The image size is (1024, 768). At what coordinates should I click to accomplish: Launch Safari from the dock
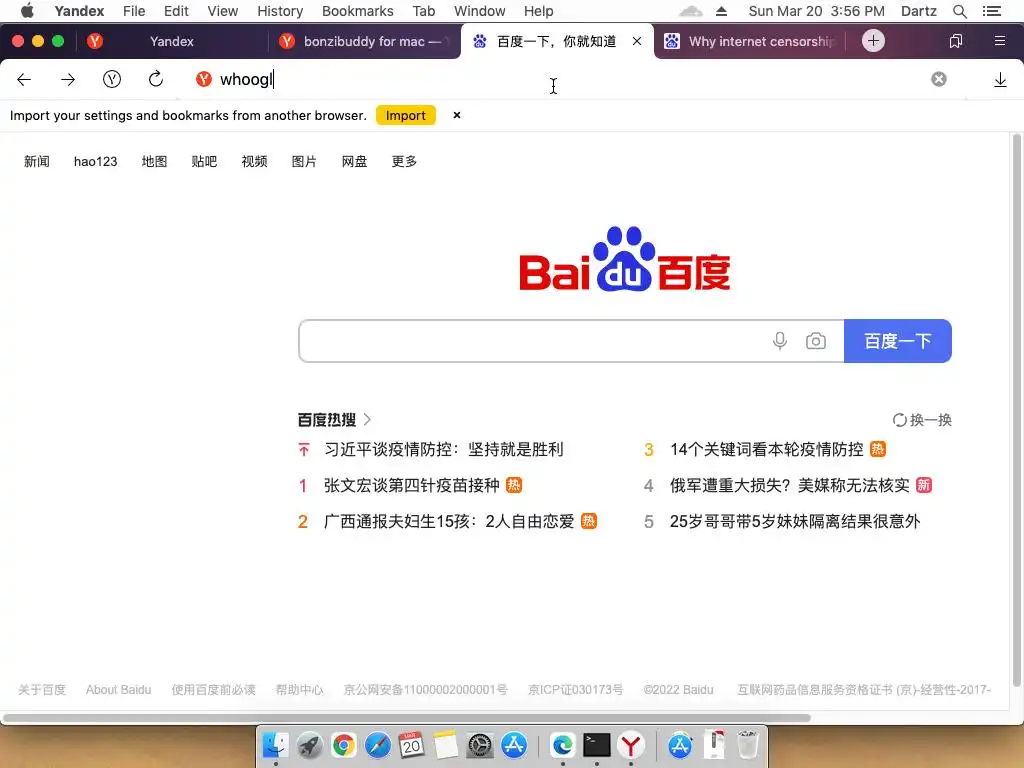[377, 745]
